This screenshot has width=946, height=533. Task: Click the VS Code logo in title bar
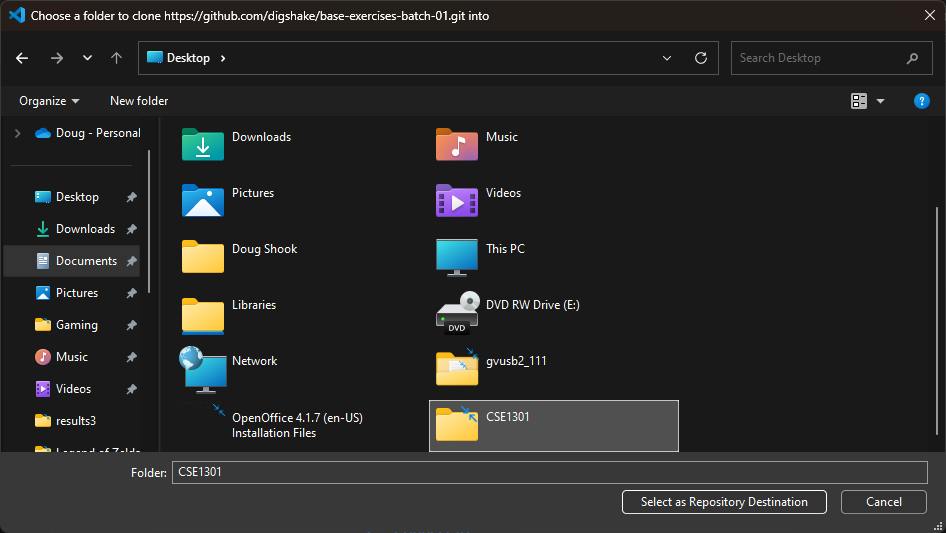pos(17,15)
